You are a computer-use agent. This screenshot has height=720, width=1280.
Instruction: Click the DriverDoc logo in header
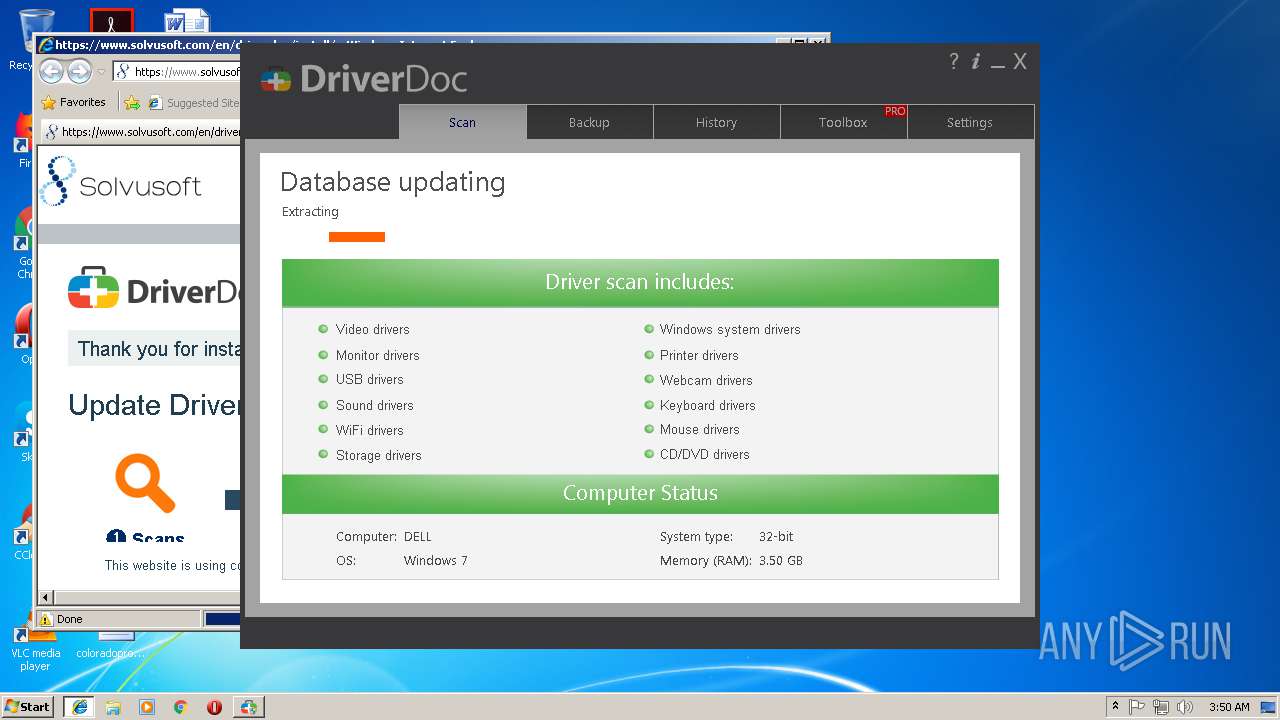tap(364, 79)
